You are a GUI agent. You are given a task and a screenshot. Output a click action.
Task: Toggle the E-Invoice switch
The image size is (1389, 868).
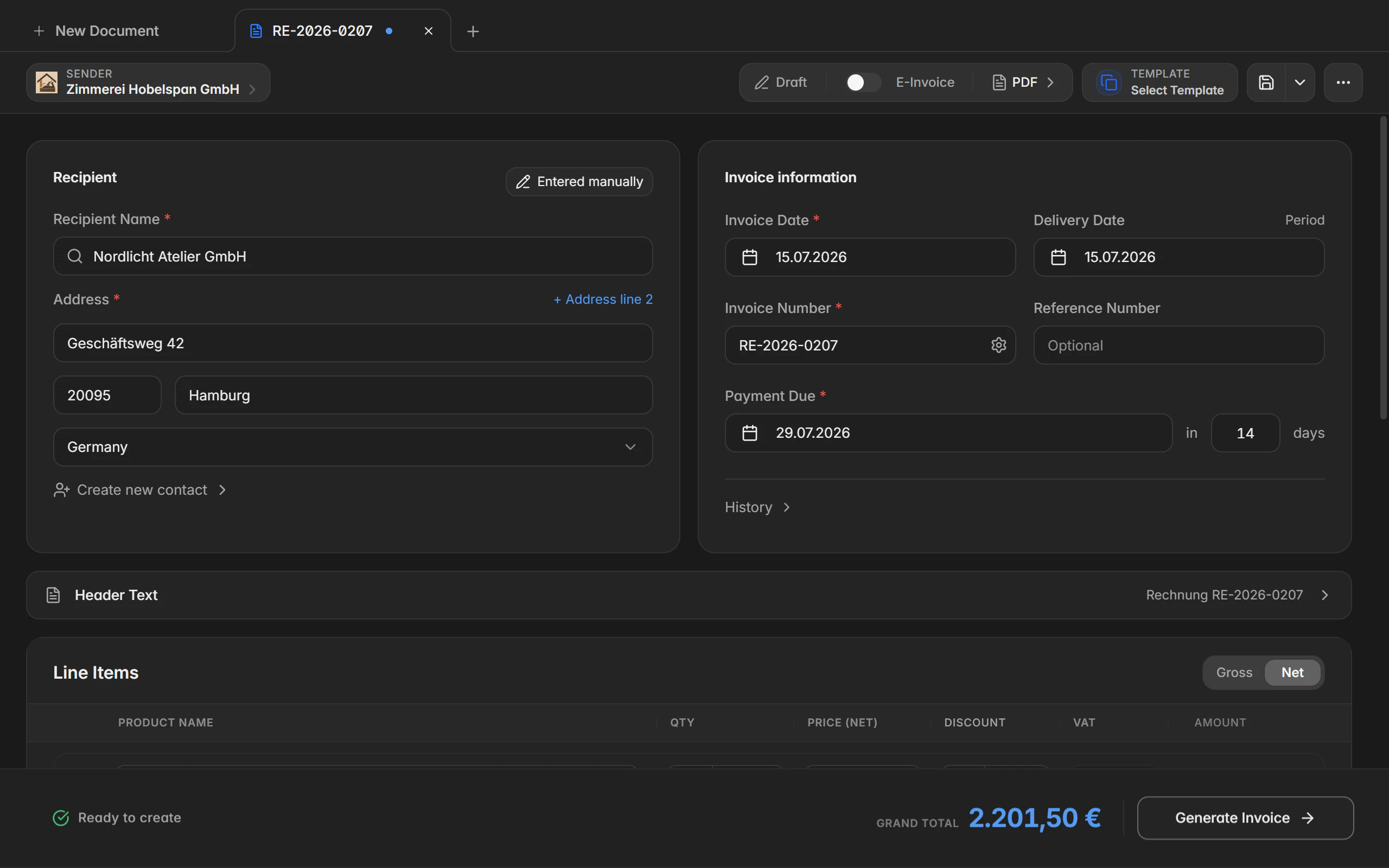(x=863, y=82)
